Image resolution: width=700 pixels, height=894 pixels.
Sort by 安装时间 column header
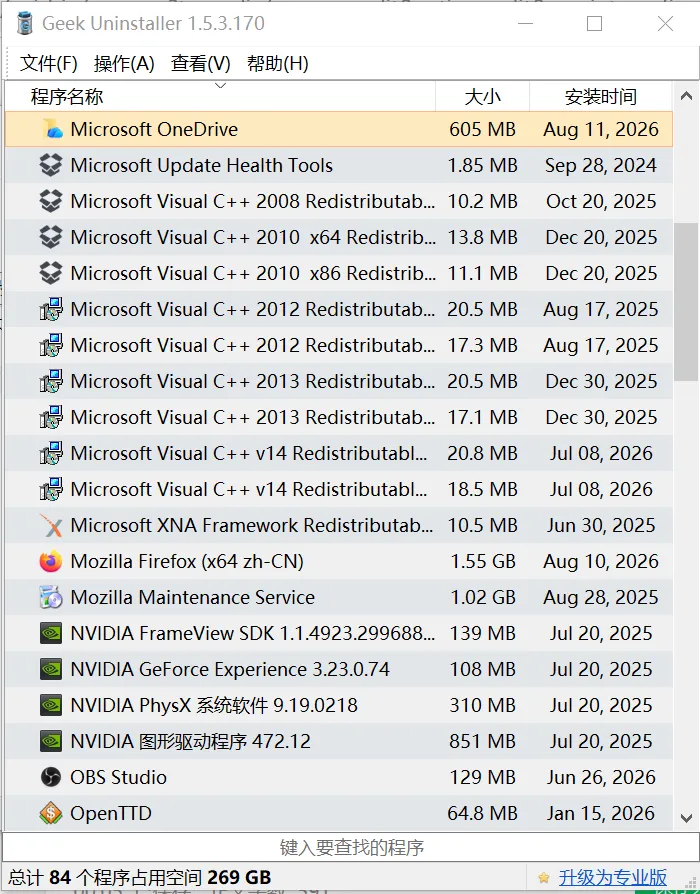pos(601,96)
